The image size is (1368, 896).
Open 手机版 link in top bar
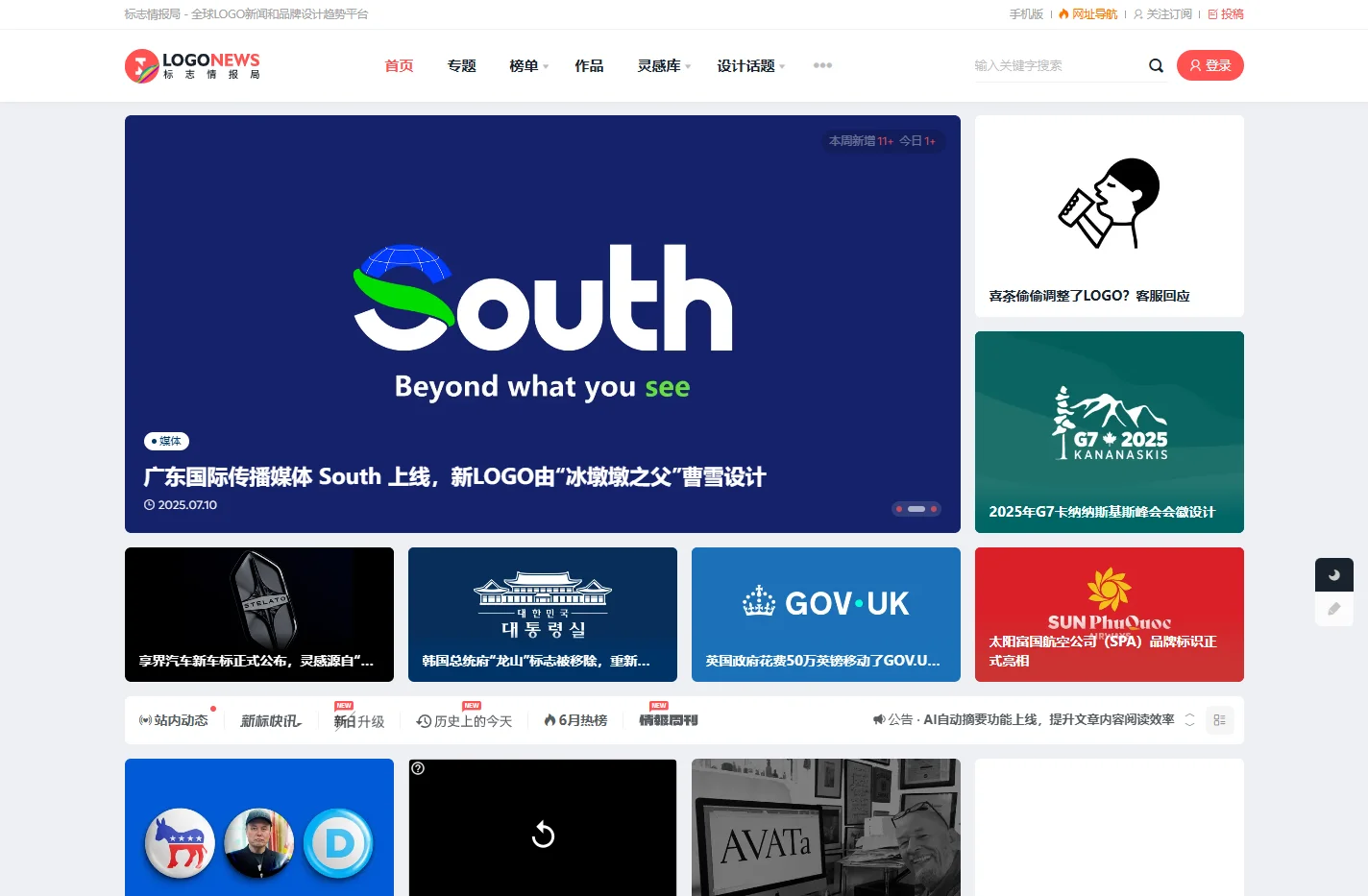1026,14
